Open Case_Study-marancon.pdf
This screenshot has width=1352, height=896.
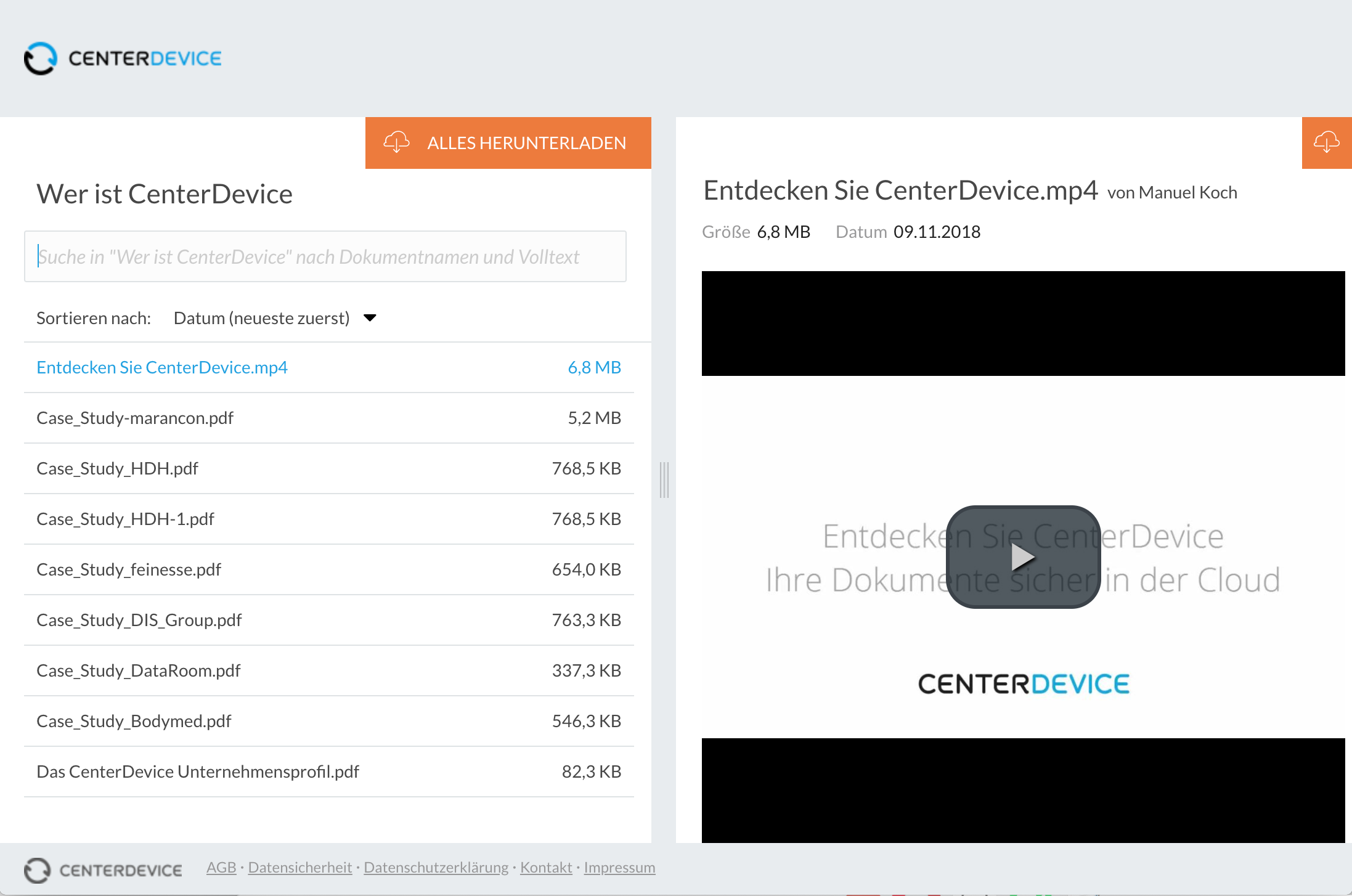[x=329, y=418]
